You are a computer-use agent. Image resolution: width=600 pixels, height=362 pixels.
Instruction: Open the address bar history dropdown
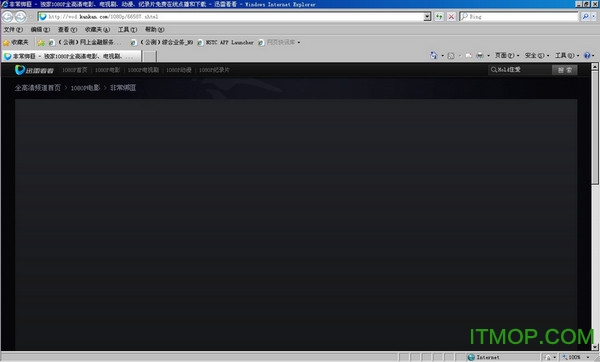tap(427, 17)
